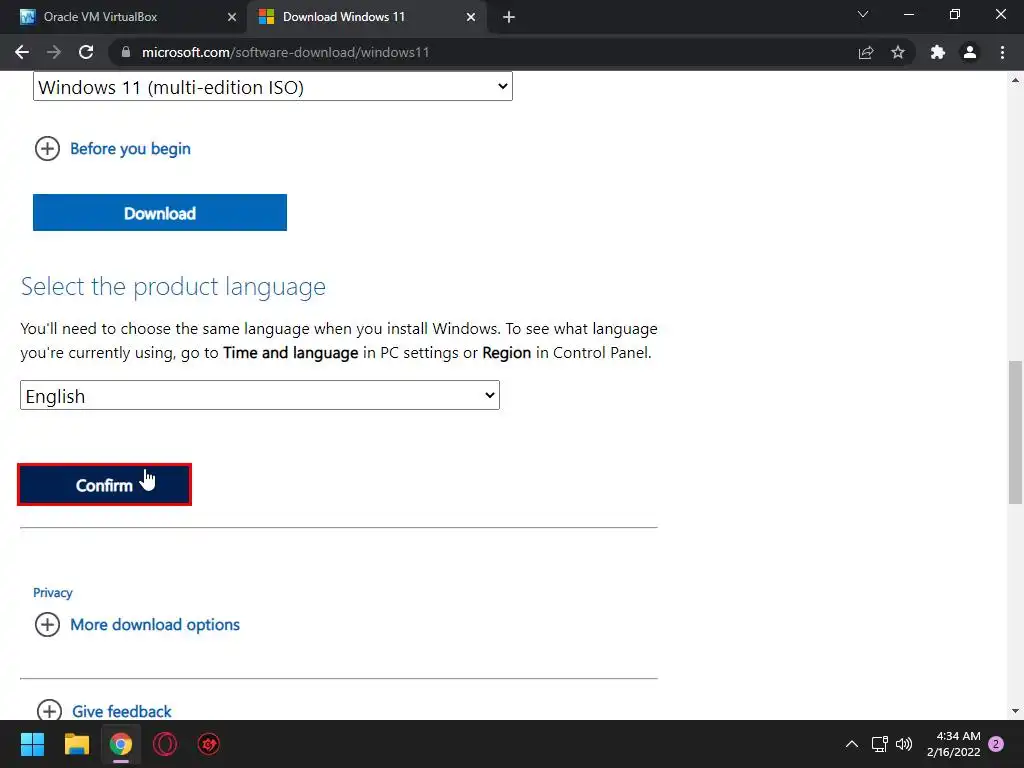Open the Chrome profile icon
This screenshot has width=1024, height=768.
tap(970, 52)
